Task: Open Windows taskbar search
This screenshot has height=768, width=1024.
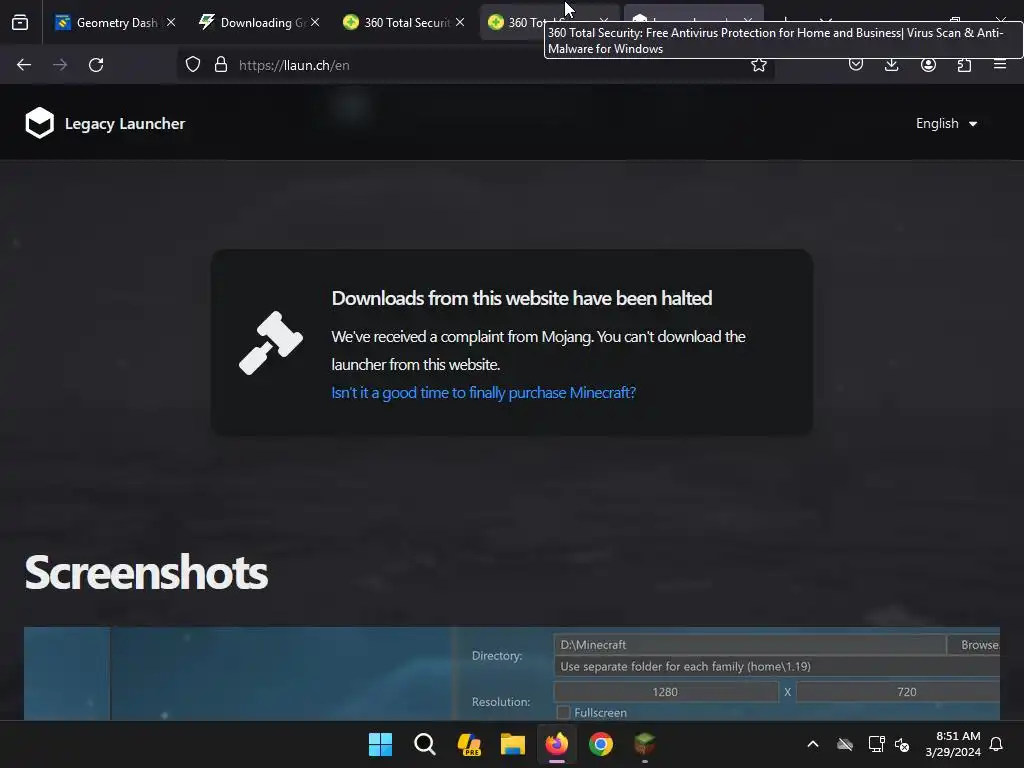Action: coord(424,744)
